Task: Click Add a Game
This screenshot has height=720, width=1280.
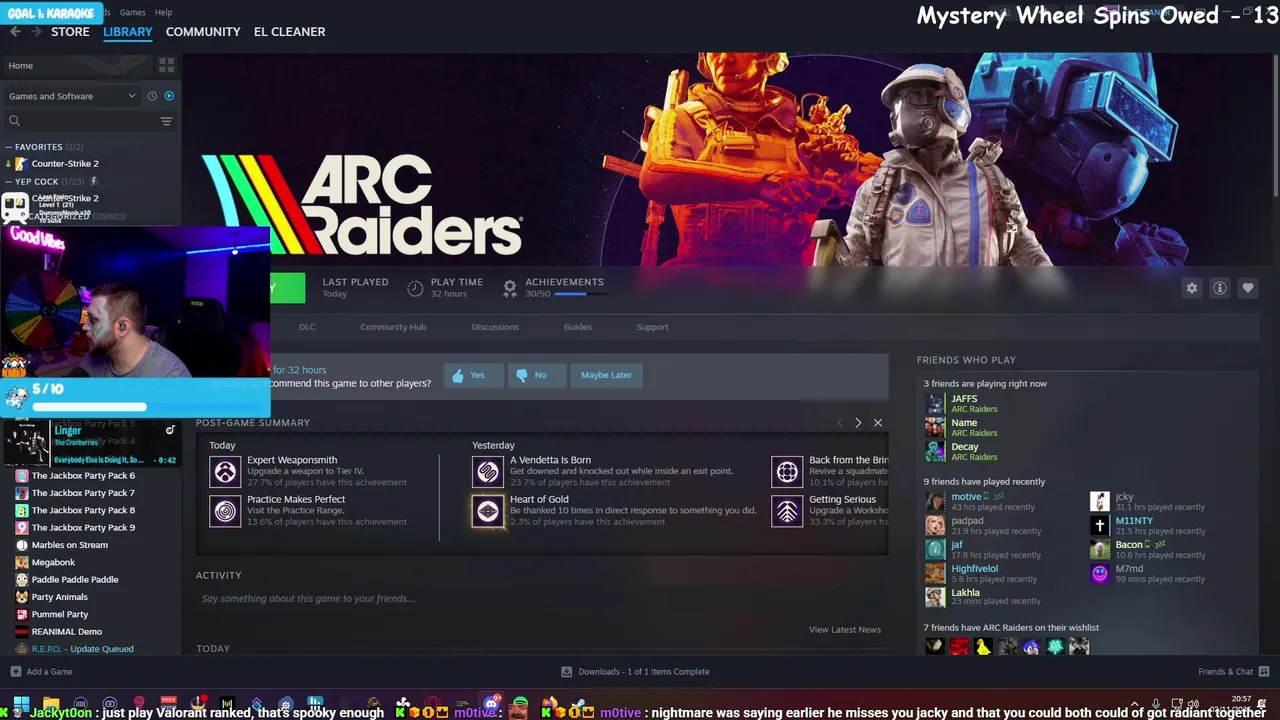Action: click(41, 672)
